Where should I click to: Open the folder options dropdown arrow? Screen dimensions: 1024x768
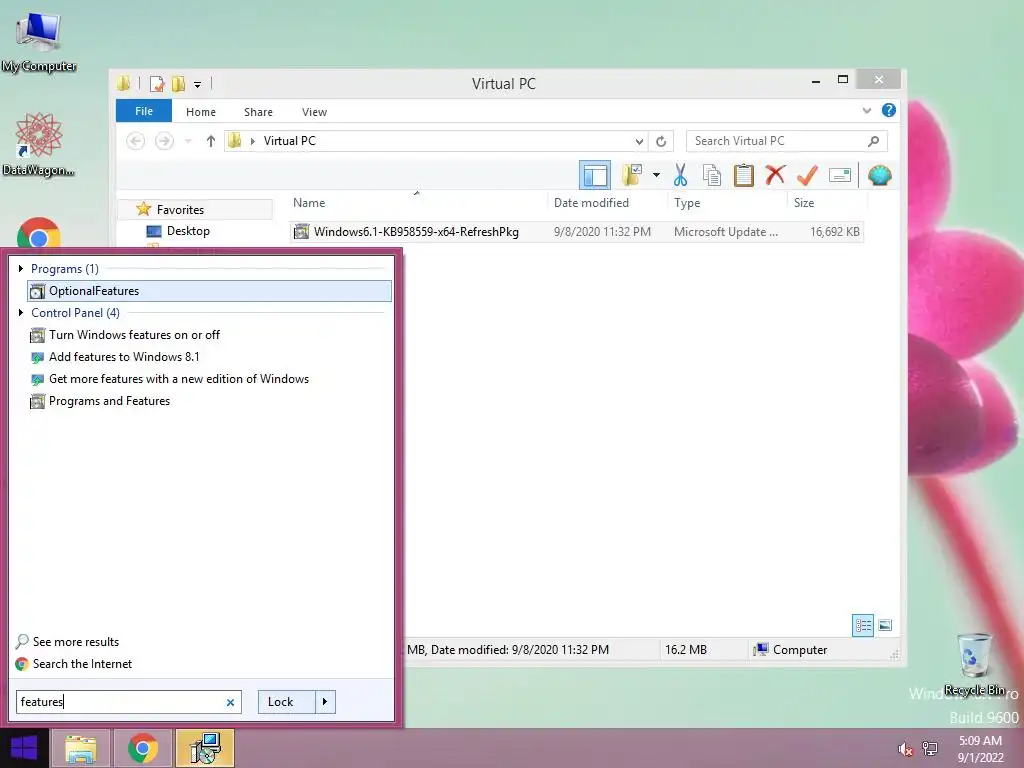[x=656, y=175]
